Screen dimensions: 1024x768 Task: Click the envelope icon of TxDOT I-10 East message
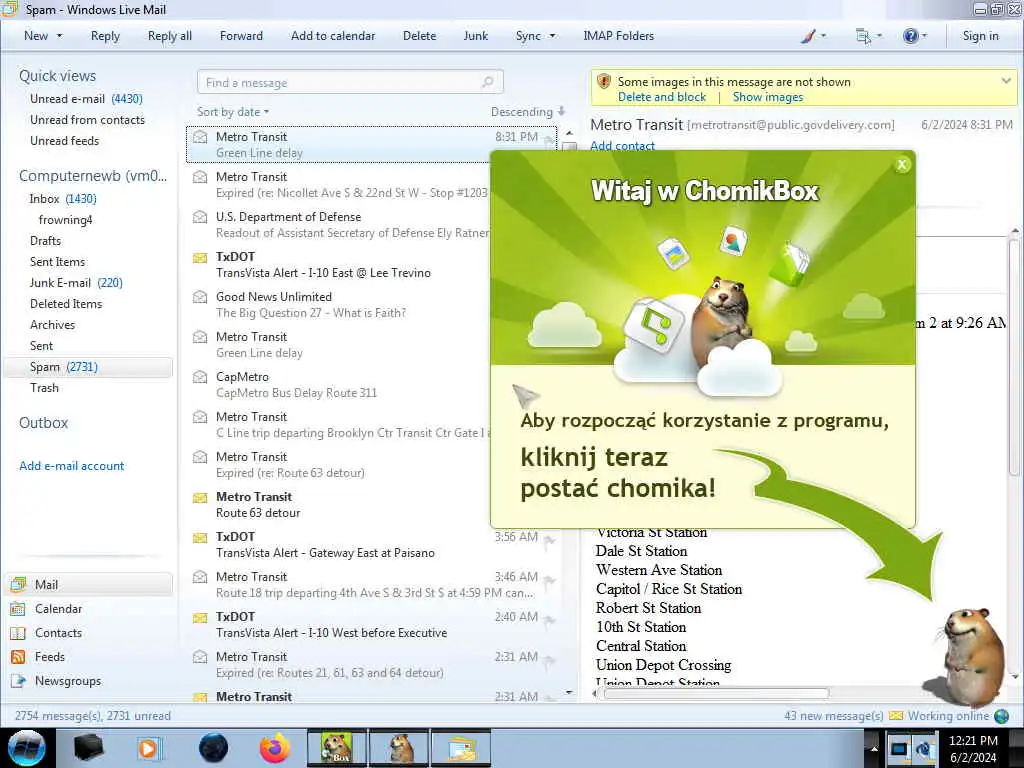tap(200, 257)
